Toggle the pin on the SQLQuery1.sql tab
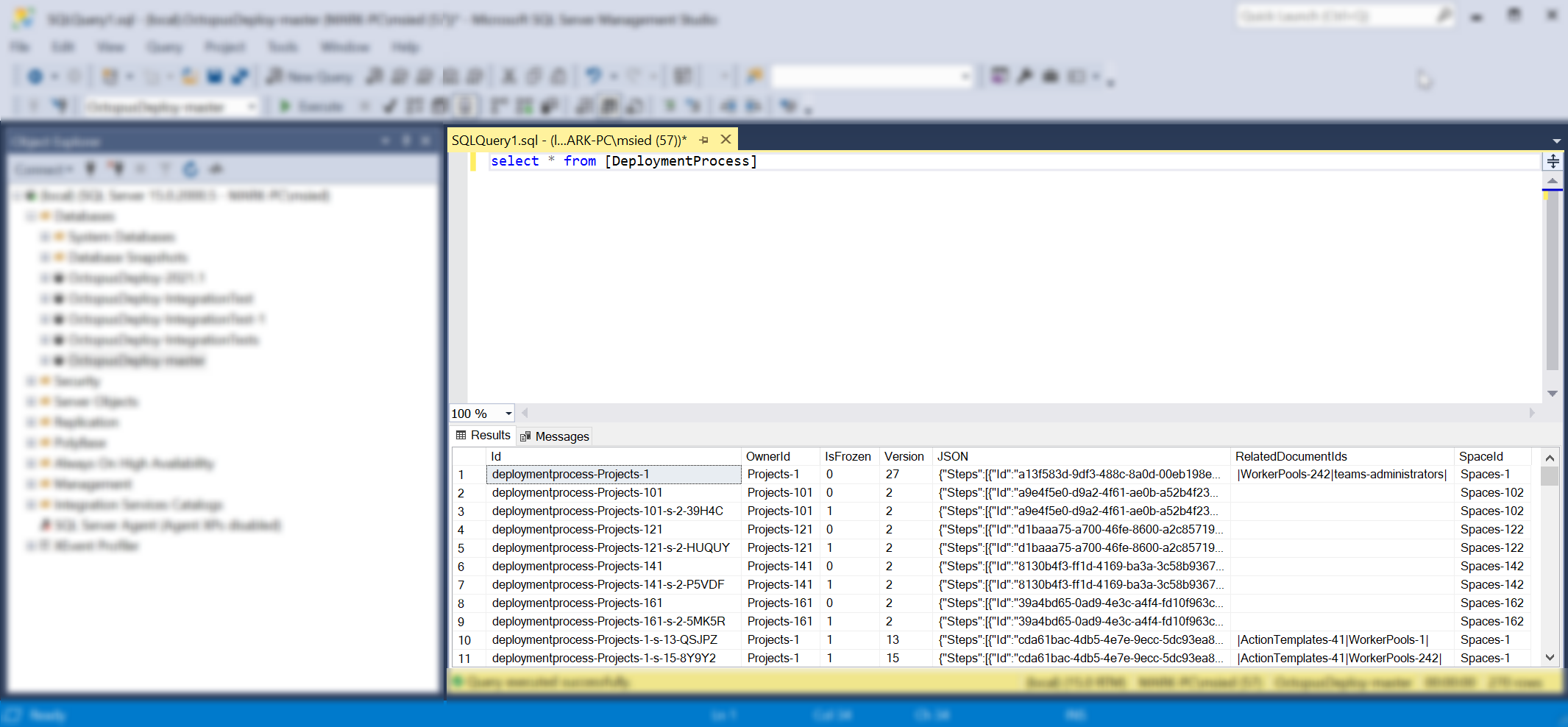The width and height of the screenshot is (1568, 727). coord(704,139)
